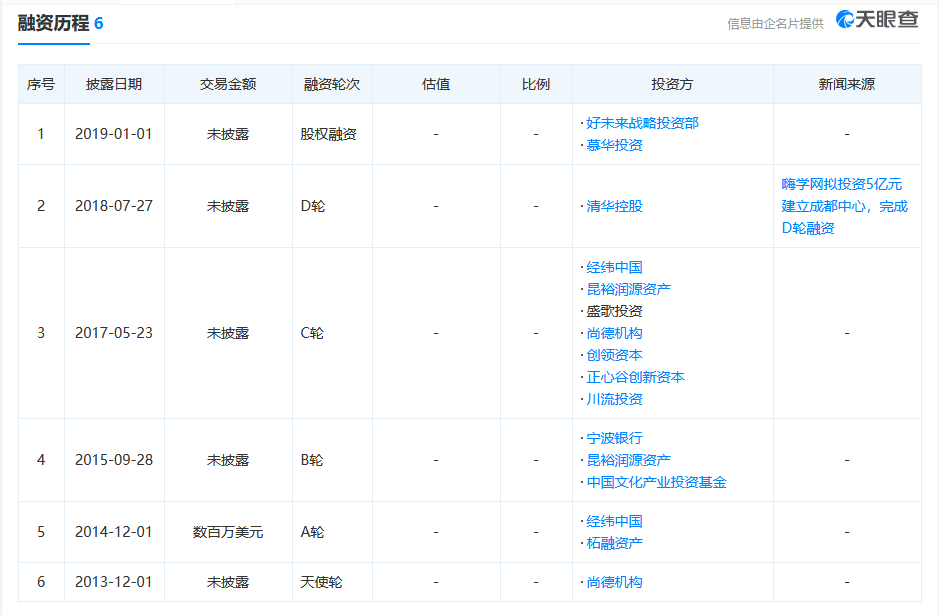Open the 嗨学网拟投资5亿元 news article link

tap(845, 206)
